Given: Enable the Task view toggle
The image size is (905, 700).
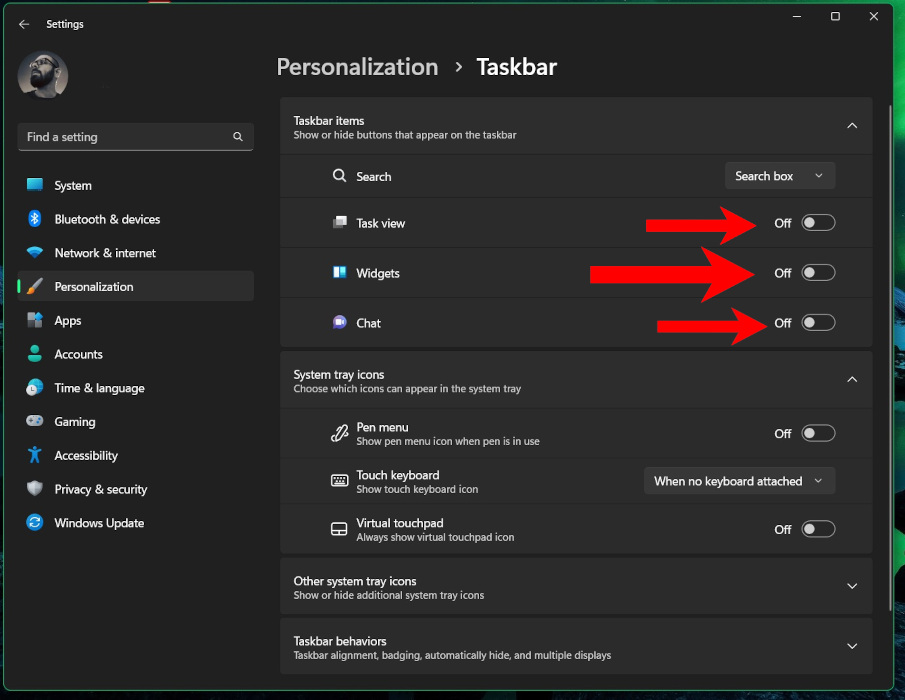Looking at the screenshot, I should tap(818, 223).
